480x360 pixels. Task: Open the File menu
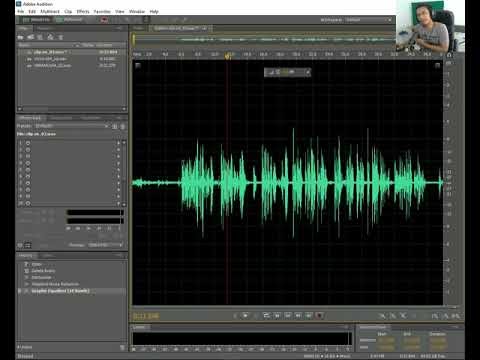pyautogui.click(x=21, y=11)
